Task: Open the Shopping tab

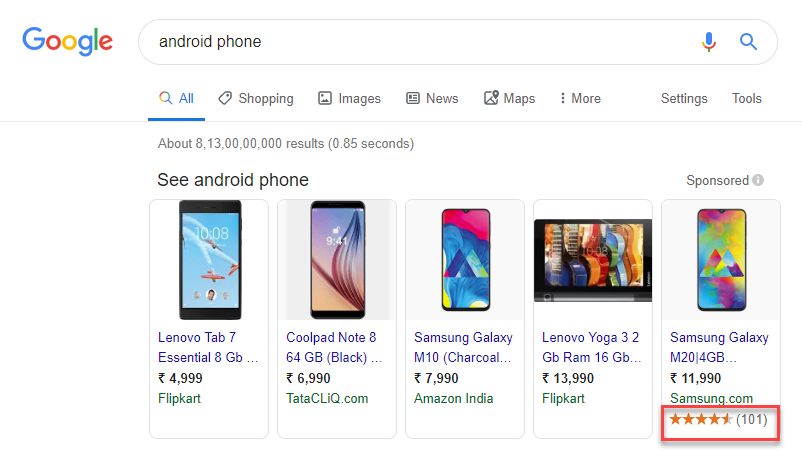Action: click(x=256, y=98)
